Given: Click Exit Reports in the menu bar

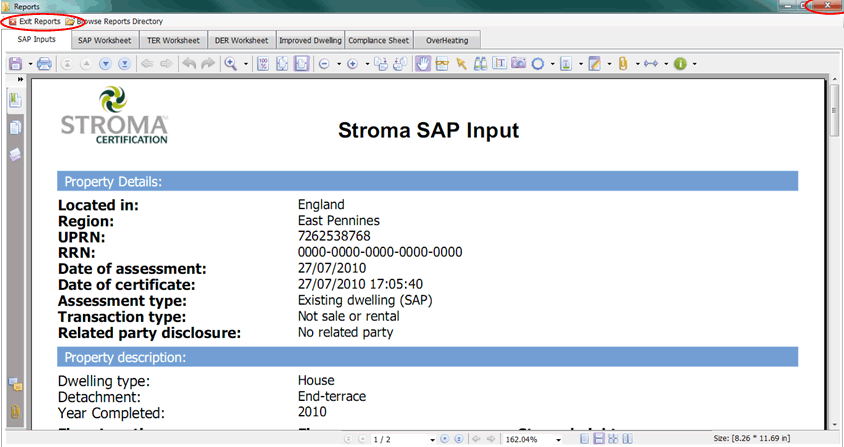Looking at the screenshot, I should 34,22.
